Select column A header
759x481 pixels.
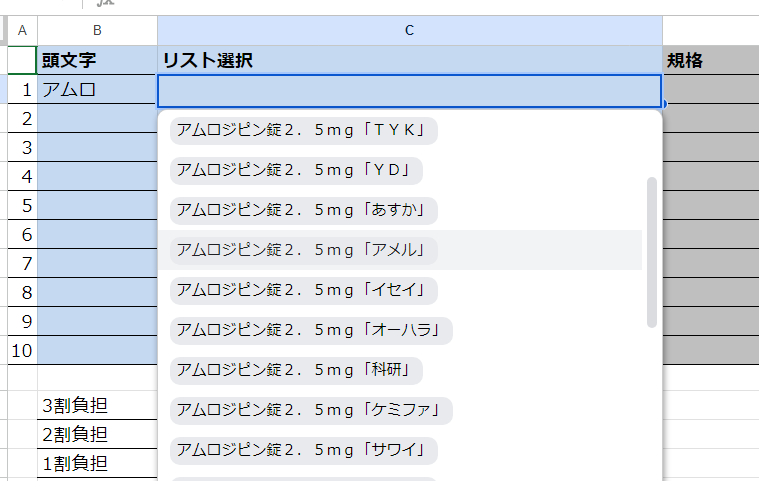click(x=22, y=31)
